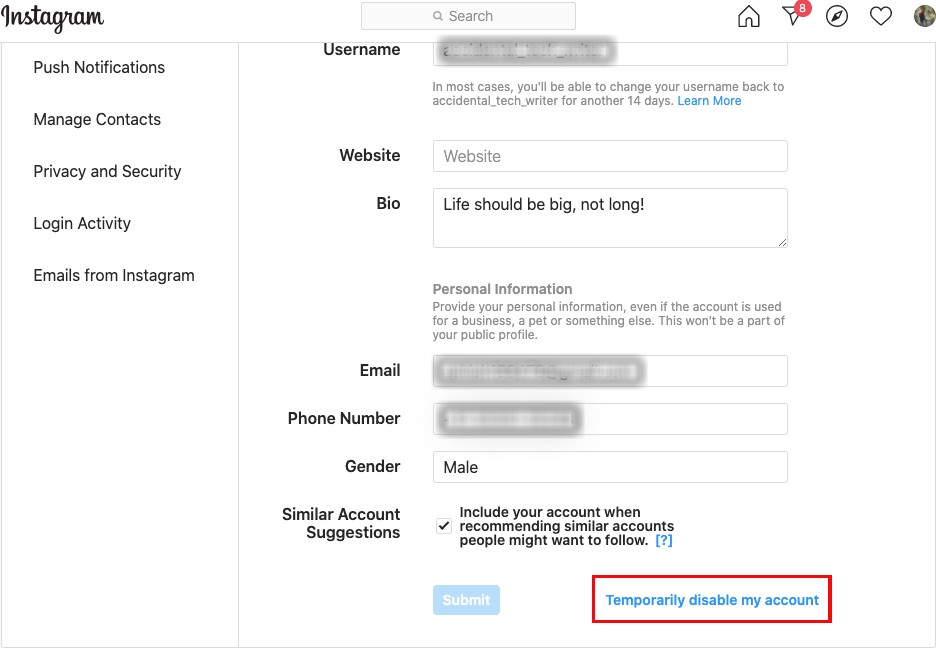Select the Gender field showing Male
Viewport: 936px width, 648px height.
(610, 467)
